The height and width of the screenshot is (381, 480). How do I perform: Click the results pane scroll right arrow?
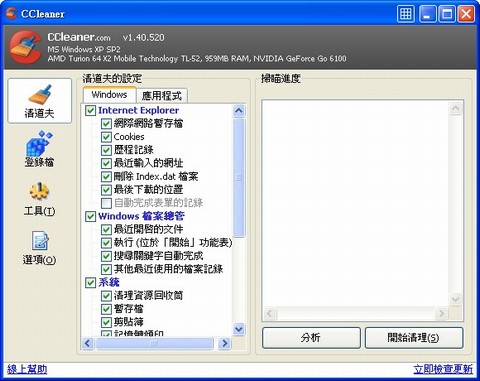click(x=442, y=313)
